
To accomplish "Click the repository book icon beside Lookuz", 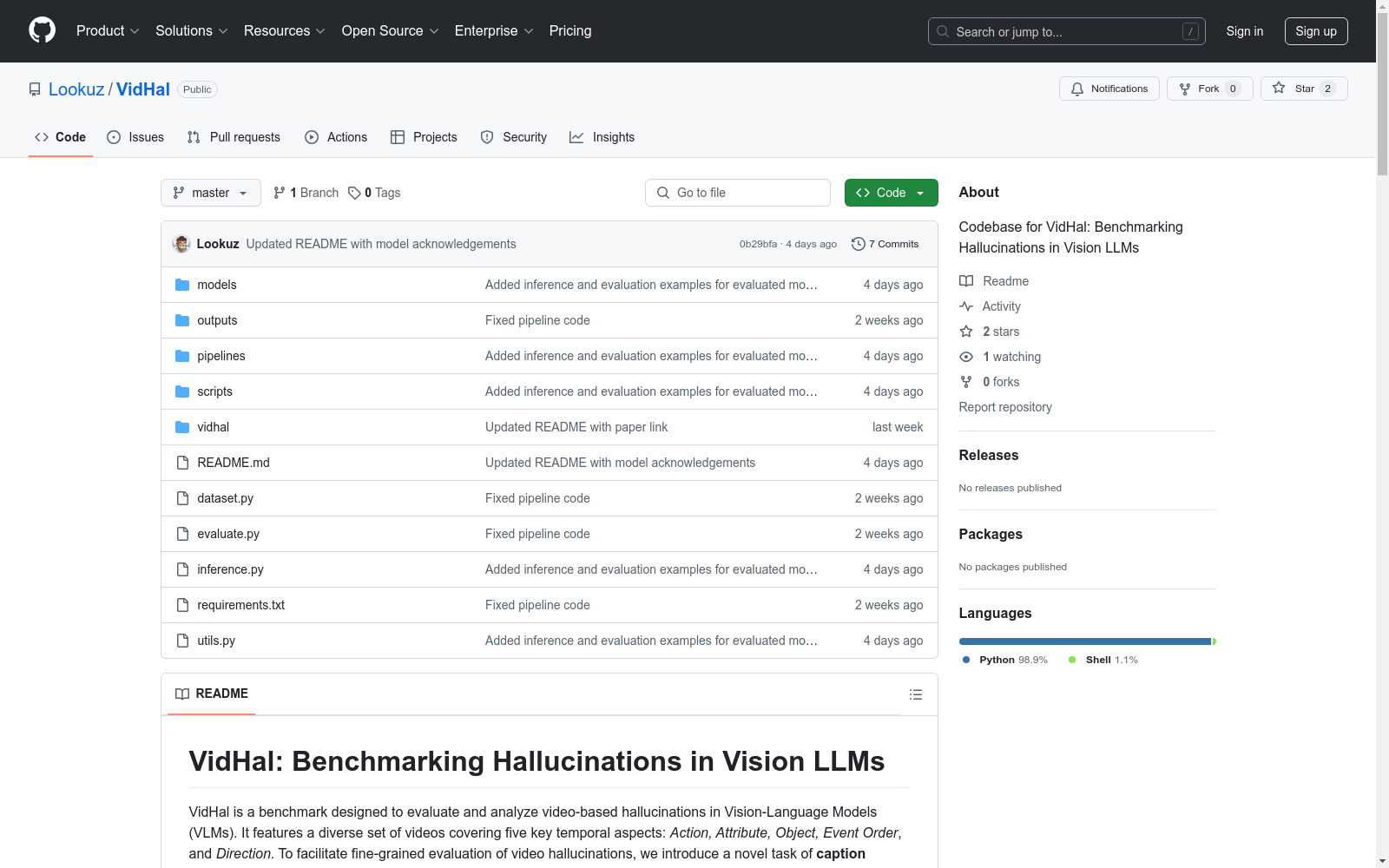I will pyautogui.click(x=35, y=89).
